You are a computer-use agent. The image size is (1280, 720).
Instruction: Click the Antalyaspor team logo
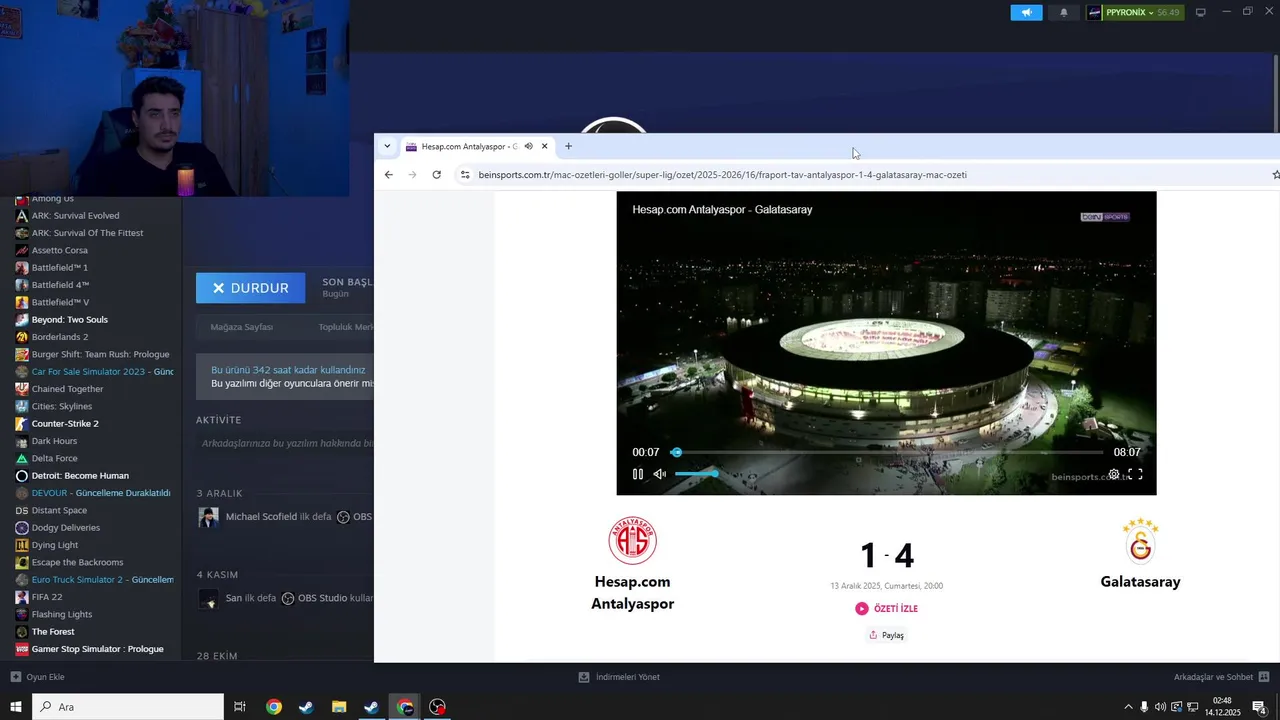[x=632, y=541]
